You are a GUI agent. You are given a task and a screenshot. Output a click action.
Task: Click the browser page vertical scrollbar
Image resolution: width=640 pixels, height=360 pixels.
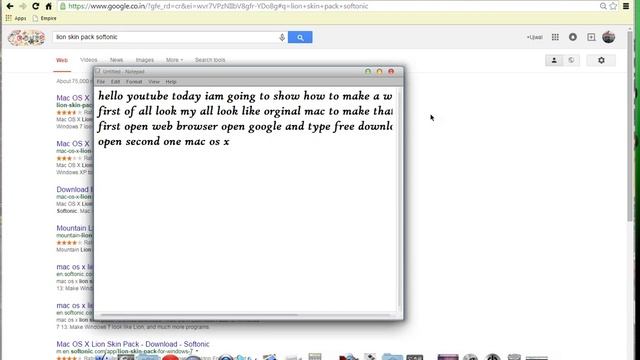[631, 127]
